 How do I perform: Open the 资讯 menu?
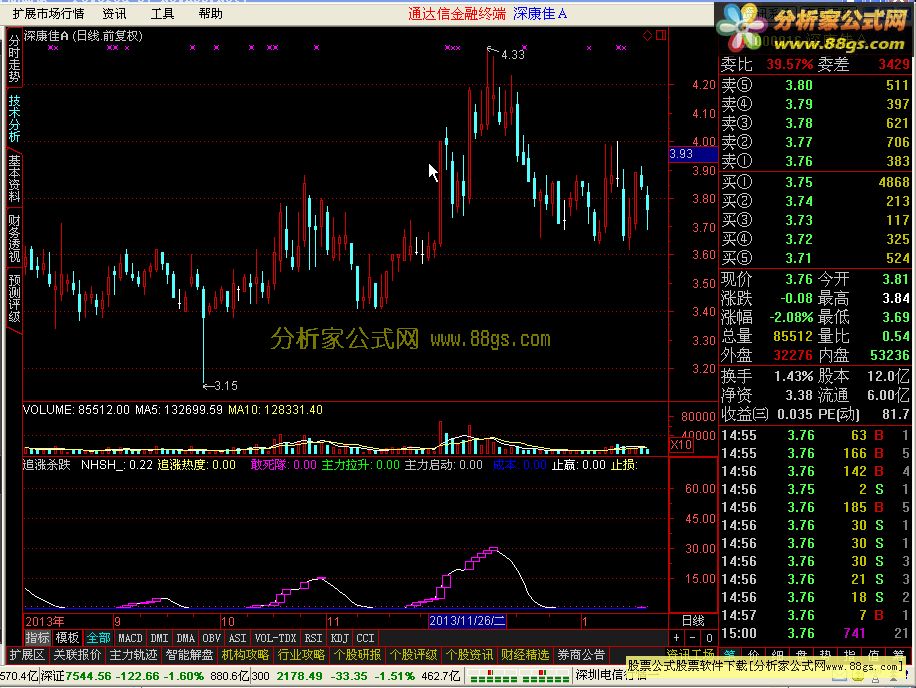pyautogui.click(x=114, y=13)
